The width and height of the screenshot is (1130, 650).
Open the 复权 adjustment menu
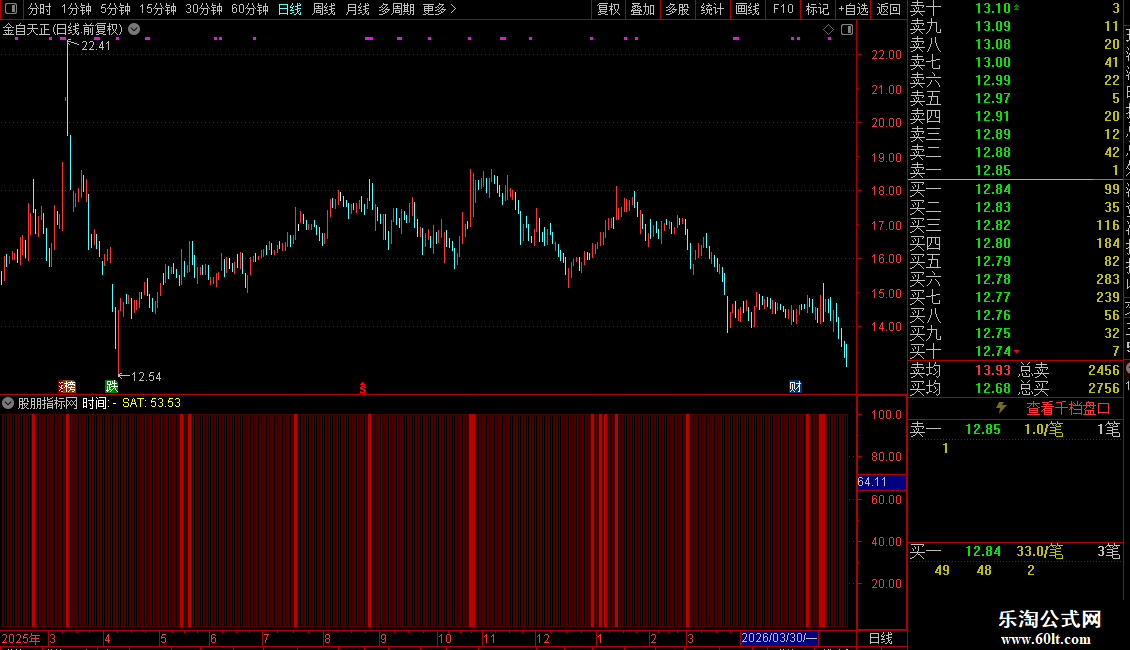608,9
